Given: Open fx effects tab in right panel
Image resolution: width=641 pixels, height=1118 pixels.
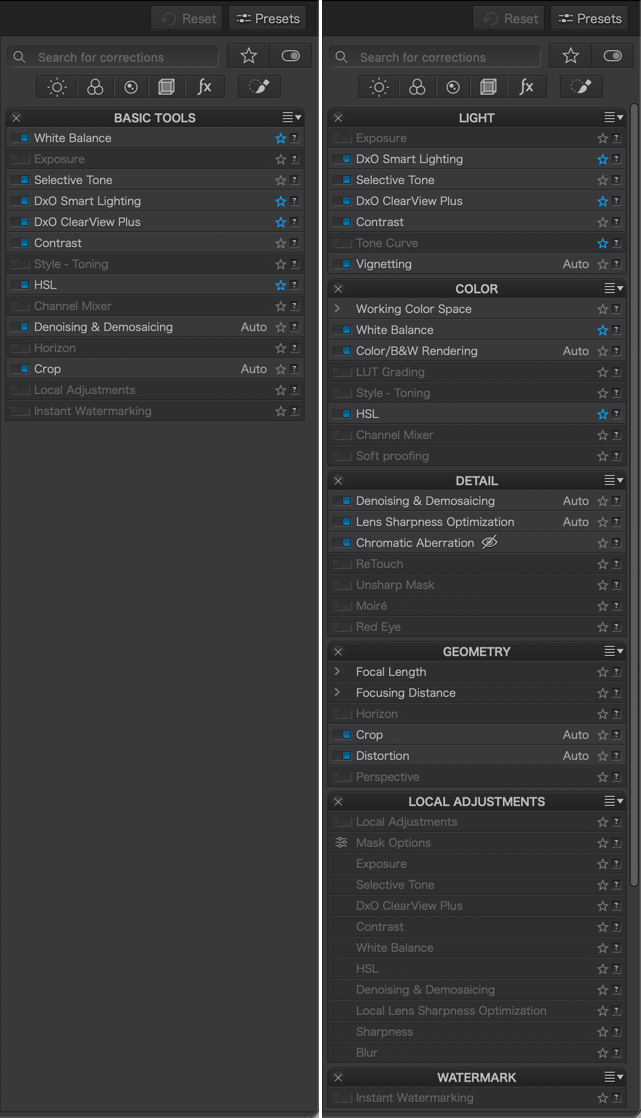Looking at the screenshot, I should coord(527,87).
